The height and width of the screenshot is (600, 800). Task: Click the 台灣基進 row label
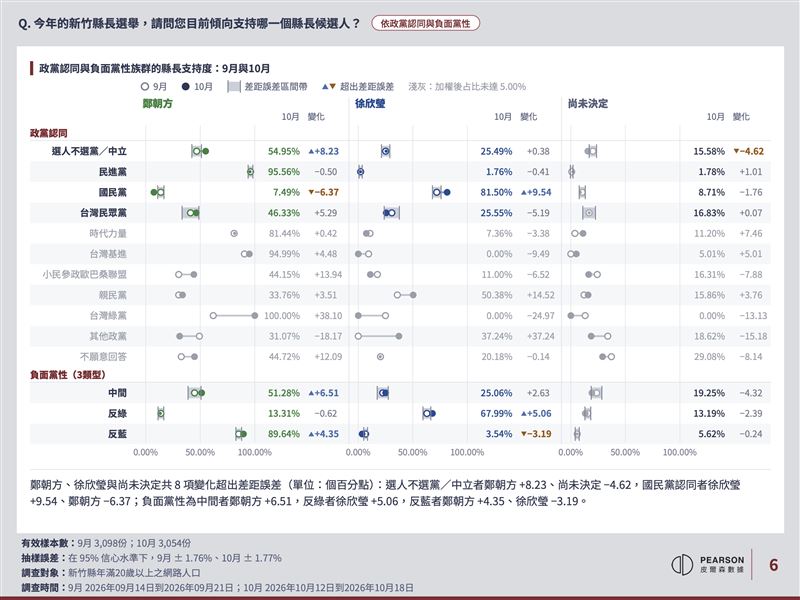(108, 254)
